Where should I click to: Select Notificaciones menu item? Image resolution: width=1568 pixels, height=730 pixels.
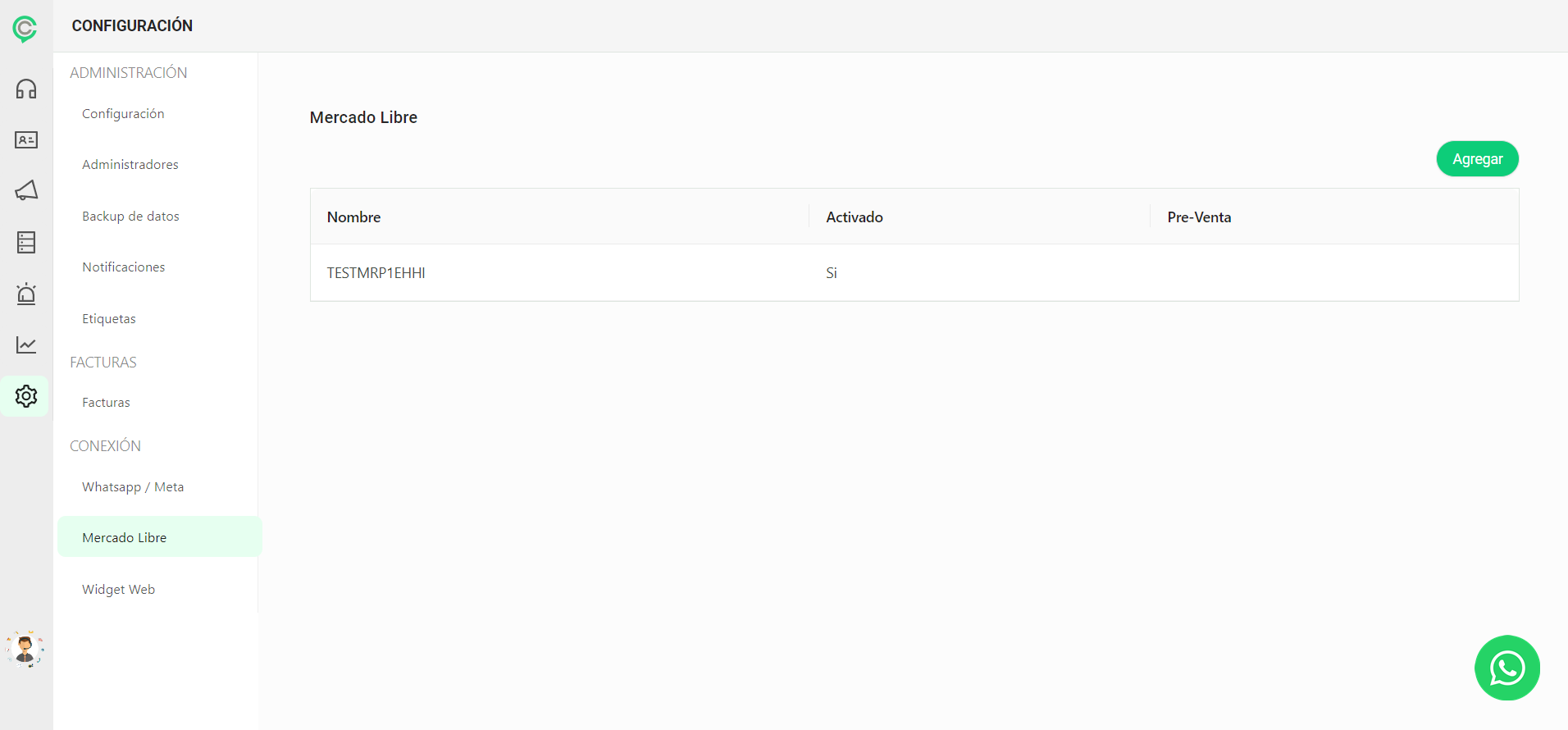(124, 267)
